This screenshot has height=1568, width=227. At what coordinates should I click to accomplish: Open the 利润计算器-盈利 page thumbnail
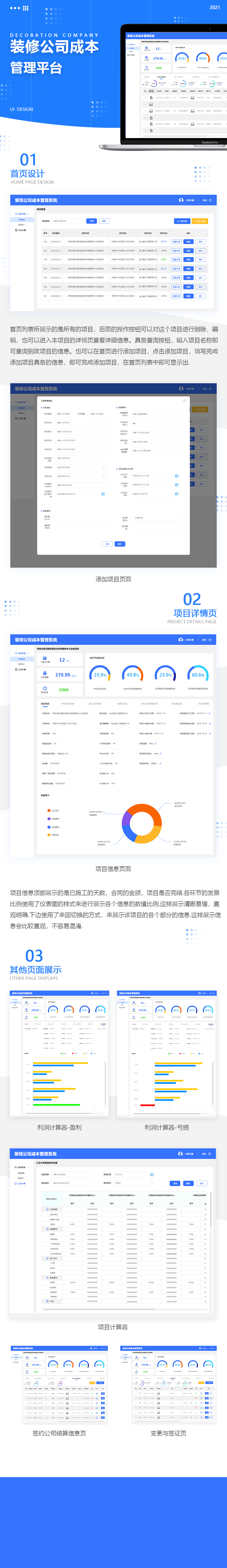[59, 1054]
